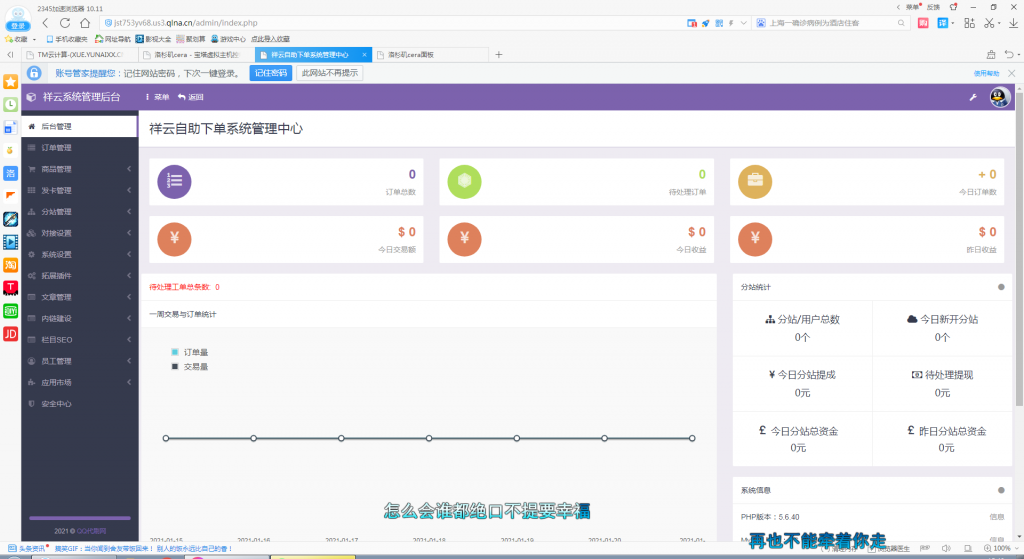Viewport: 1024px width, 559px height.
Task: Click the orange yen icon for 今日交易额
Action: [174, 238]
